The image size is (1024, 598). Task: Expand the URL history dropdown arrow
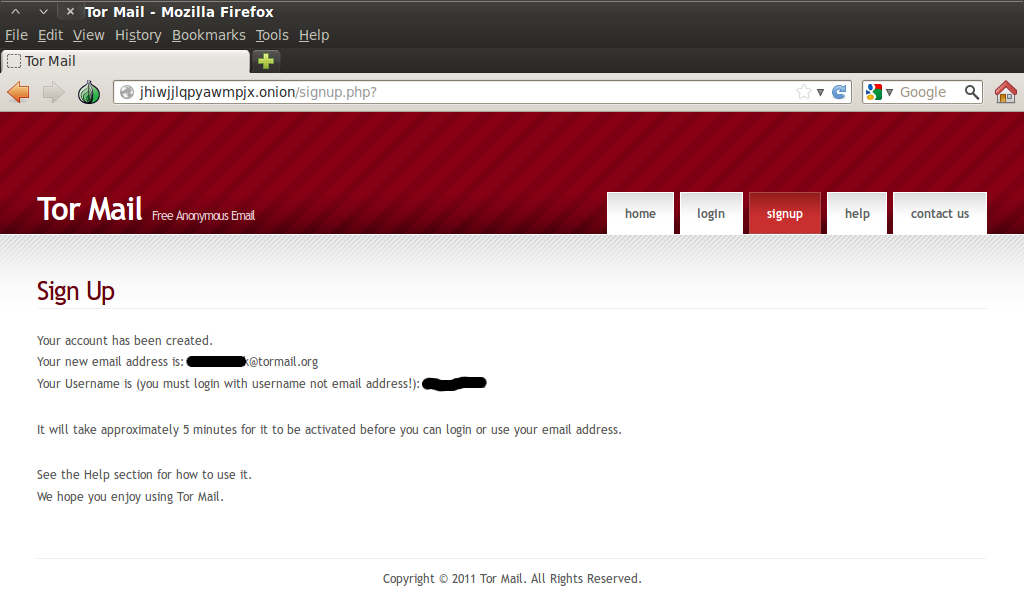820,93
